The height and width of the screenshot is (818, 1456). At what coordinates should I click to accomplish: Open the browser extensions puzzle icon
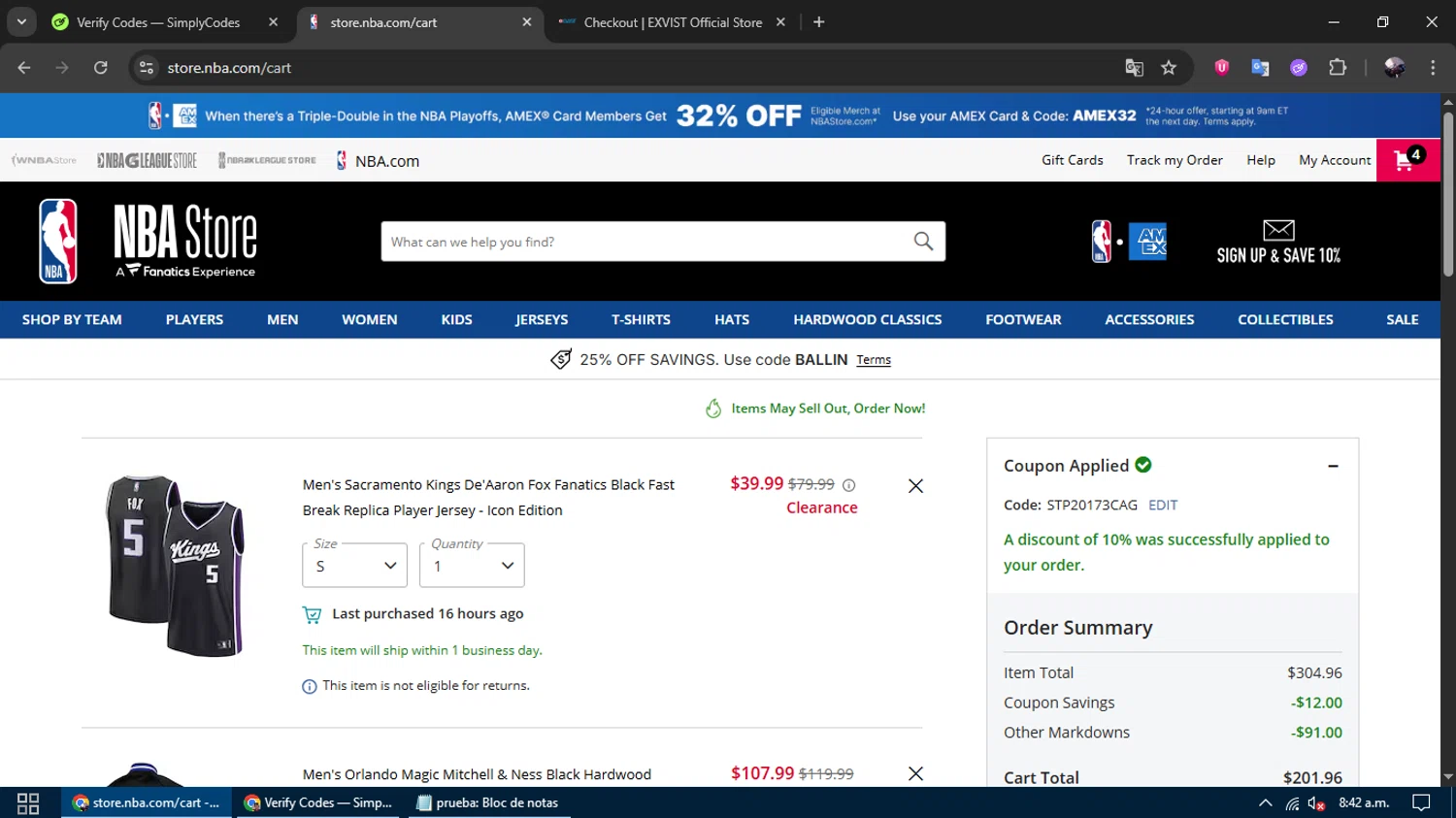point(1338,68)
